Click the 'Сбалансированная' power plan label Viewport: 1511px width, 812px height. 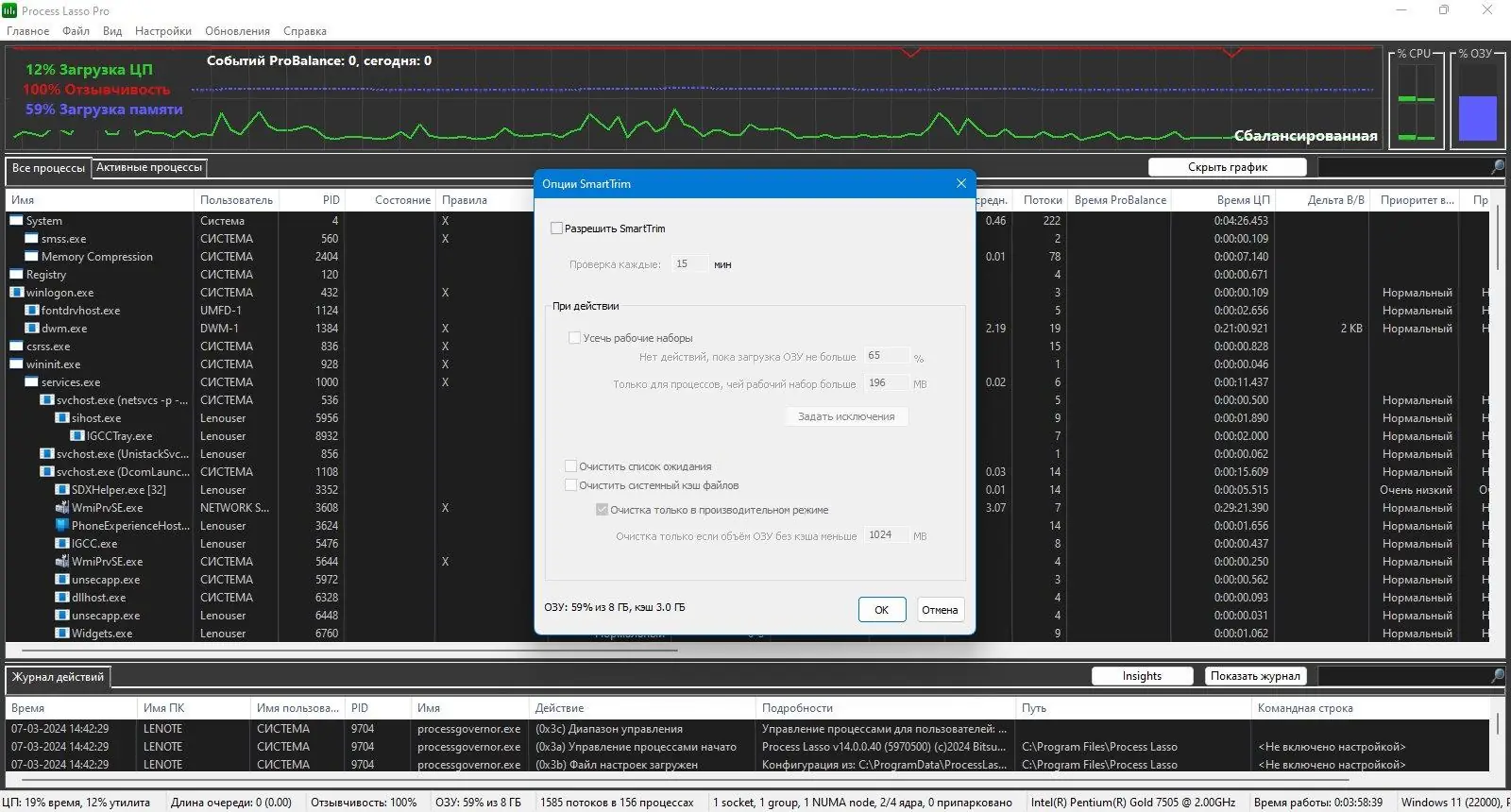coord(1305,136)
